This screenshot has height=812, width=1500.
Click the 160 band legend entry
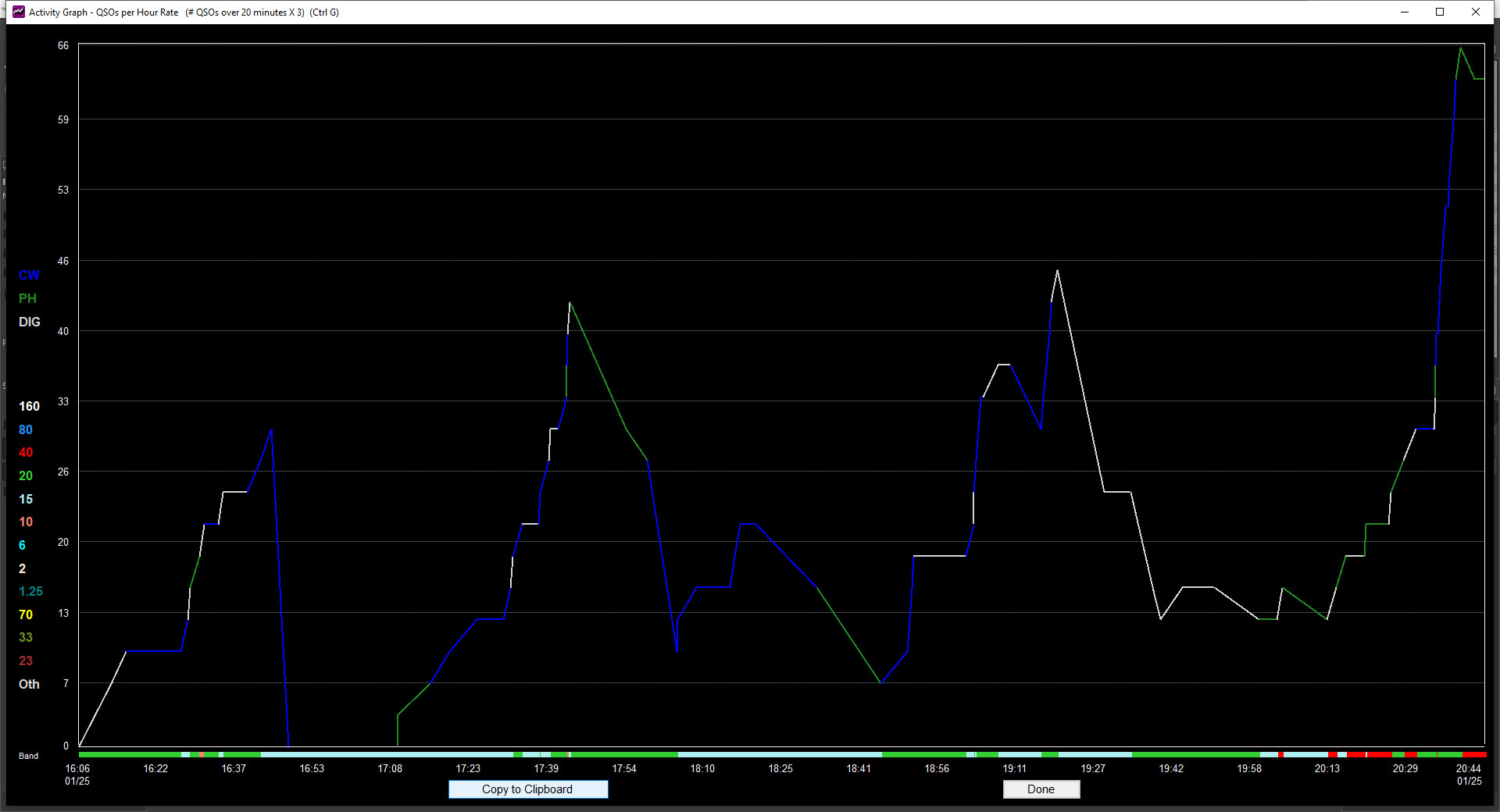(29, 406)
